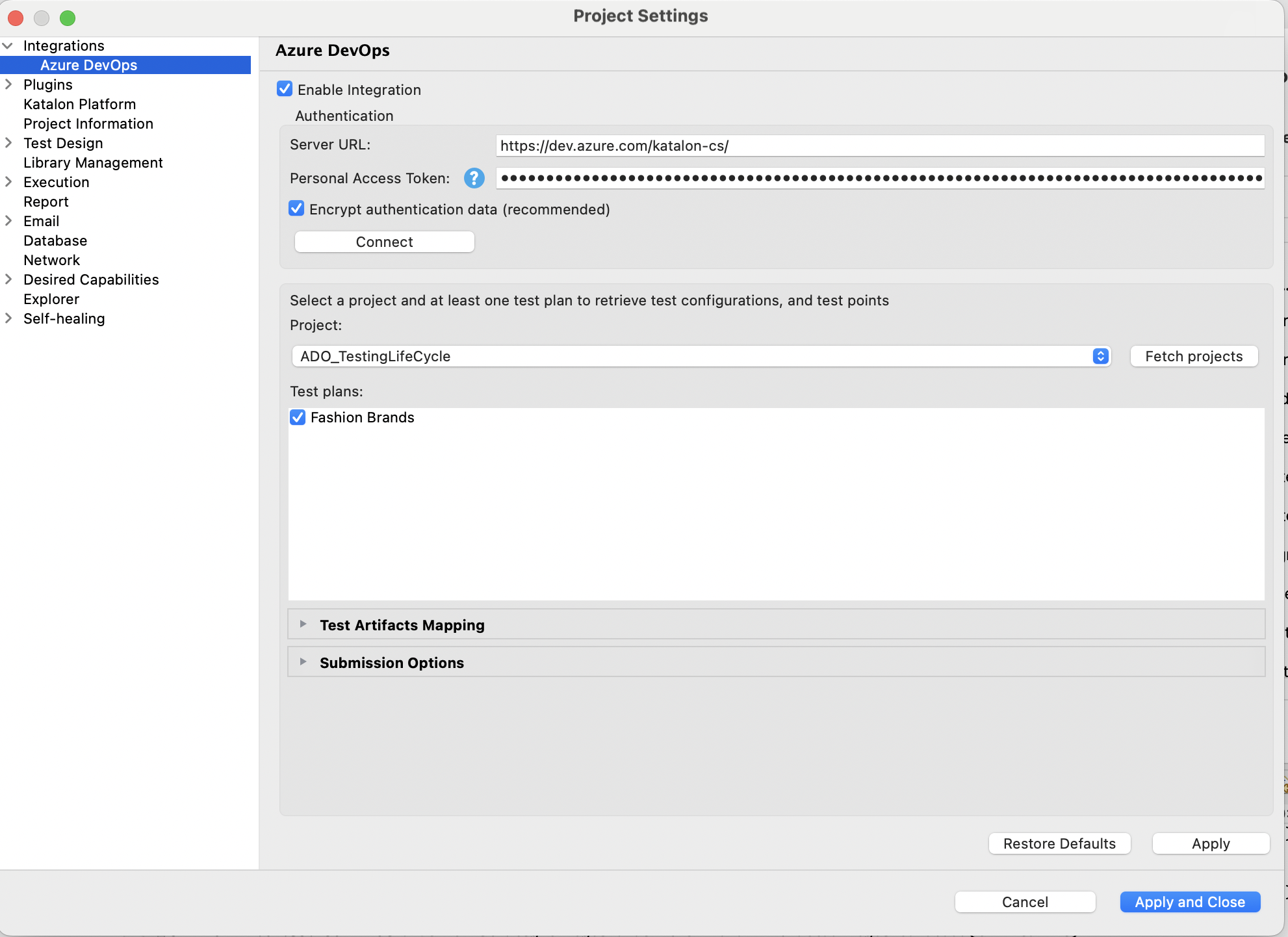Enable the Enable Integration checkbox
This screenshot has height=937, width=1288.
click(285, 89)
